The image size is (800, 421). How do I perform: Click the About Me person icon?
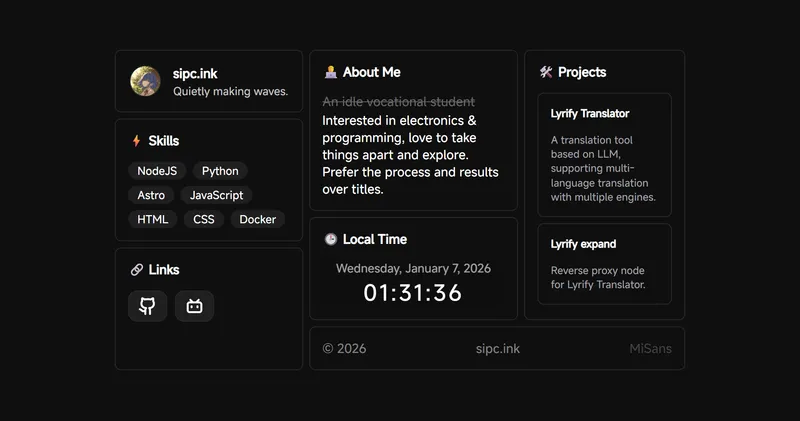tap(330, 72)
